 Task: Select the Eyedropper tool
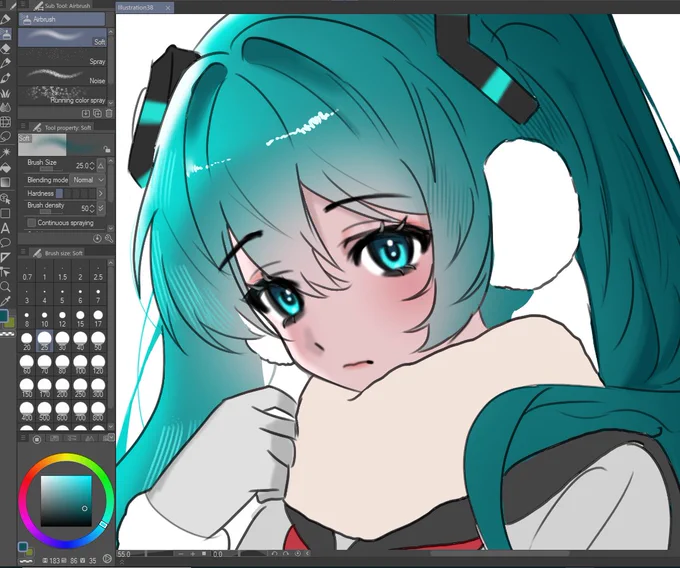tap(5, 301)
